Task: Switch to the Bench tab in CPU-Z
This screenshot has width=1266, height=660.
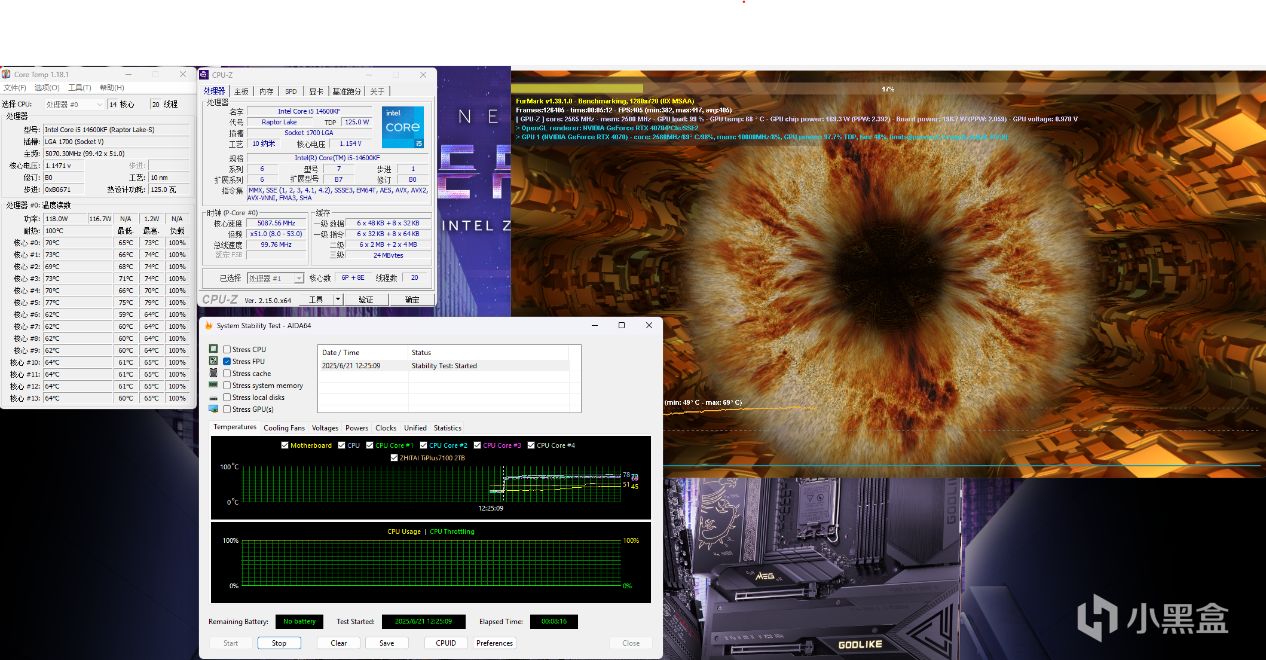Action: tap(347, 91)
